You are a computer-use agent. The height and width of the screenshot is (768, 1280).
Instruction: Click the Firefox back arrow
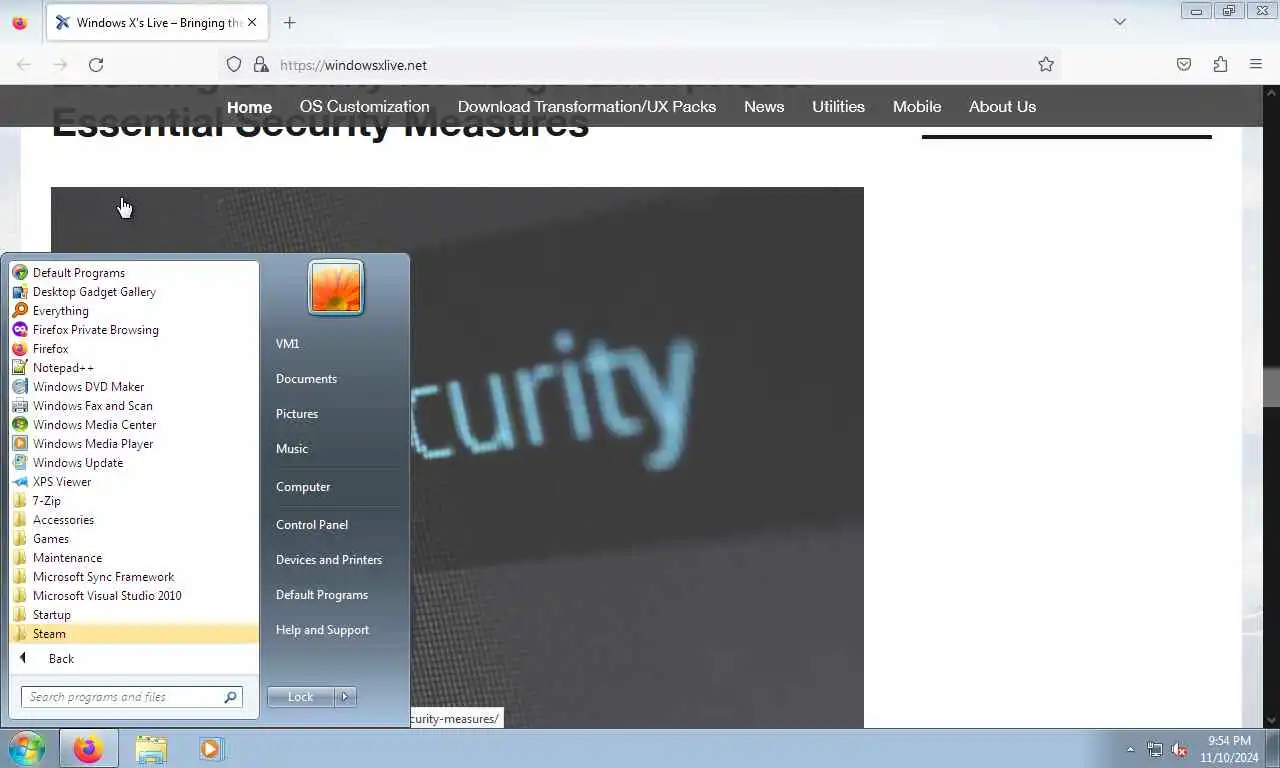(24, 65)
